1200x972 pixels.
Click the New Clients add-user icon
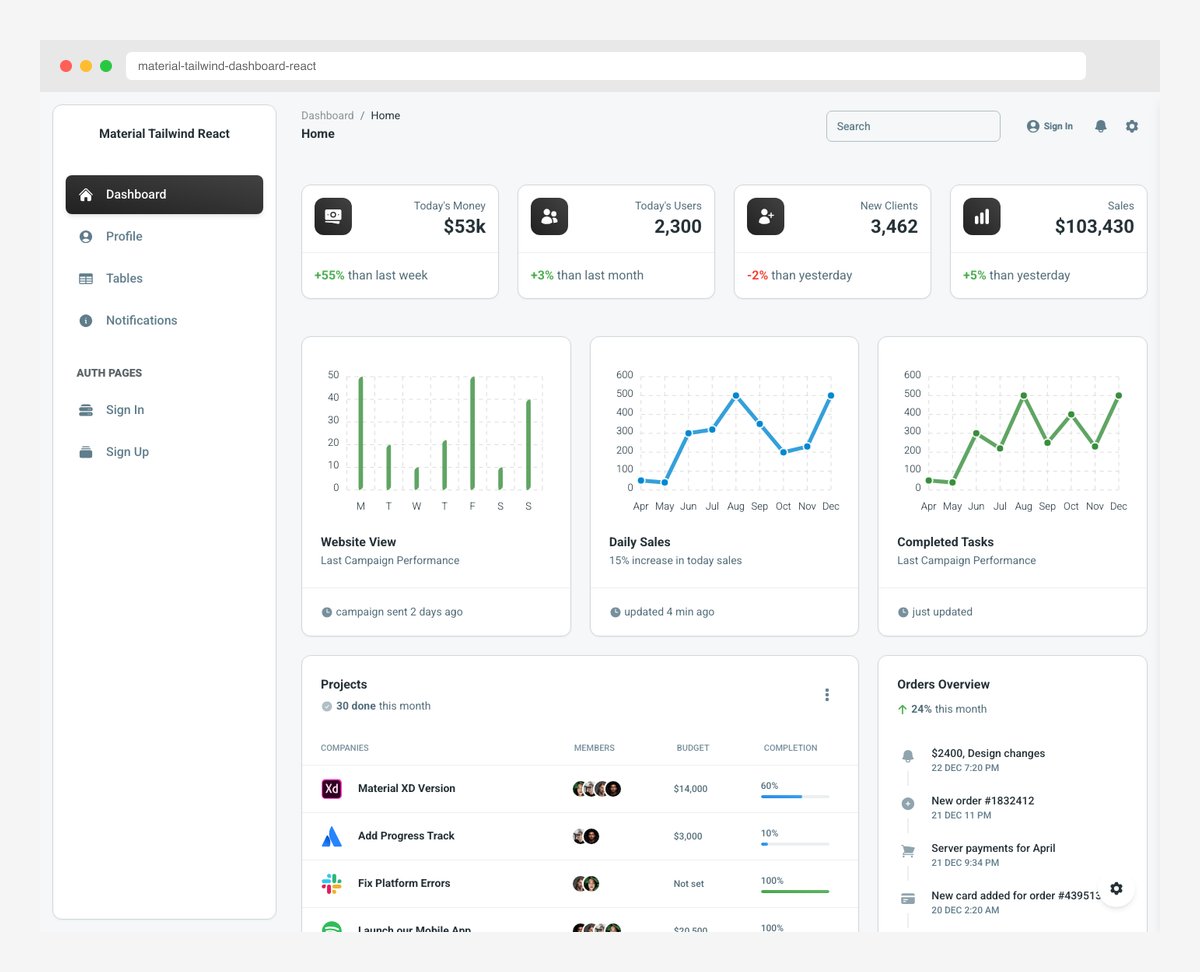(x=765, y=216)
